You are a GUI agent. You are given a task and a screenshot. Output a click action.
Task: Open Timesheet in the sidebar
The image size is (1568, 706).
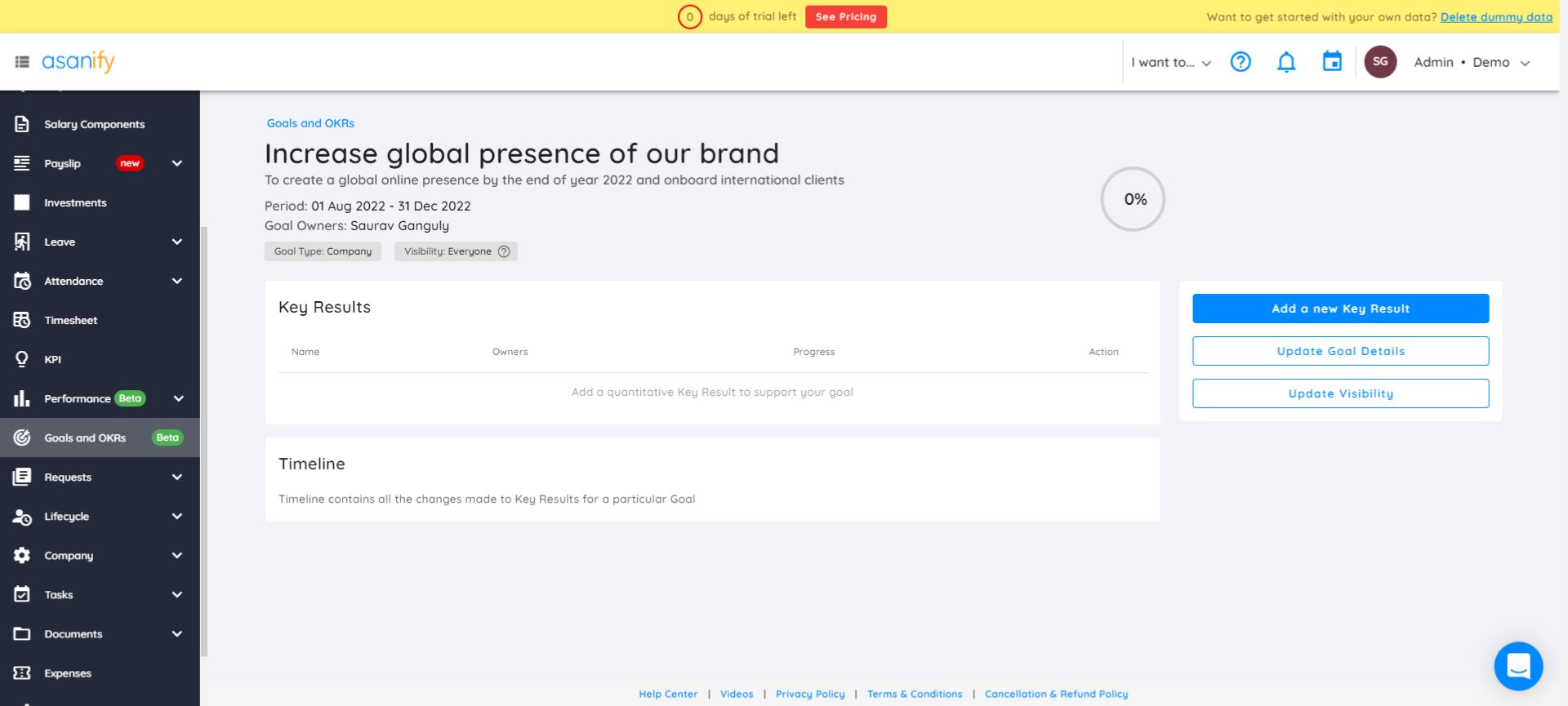coord(70,320)
